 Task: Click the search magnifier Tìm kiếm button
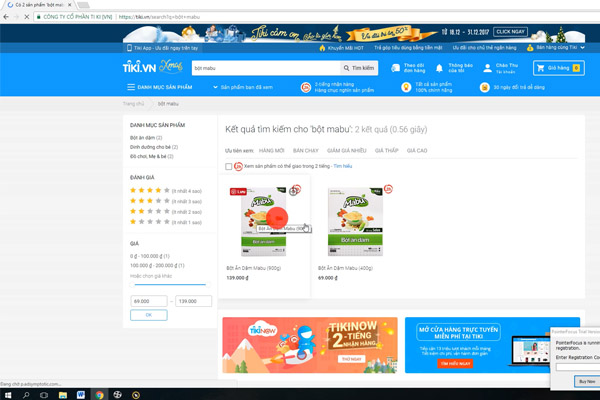[359, 68]
